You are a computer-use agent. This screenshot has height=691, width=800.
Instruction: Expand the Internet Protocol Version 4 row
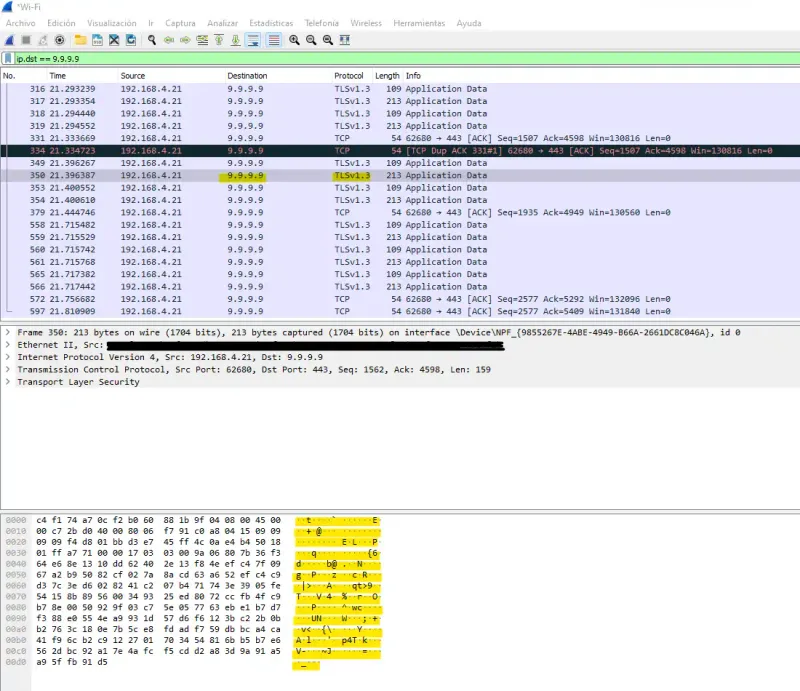tap(8, 357)
